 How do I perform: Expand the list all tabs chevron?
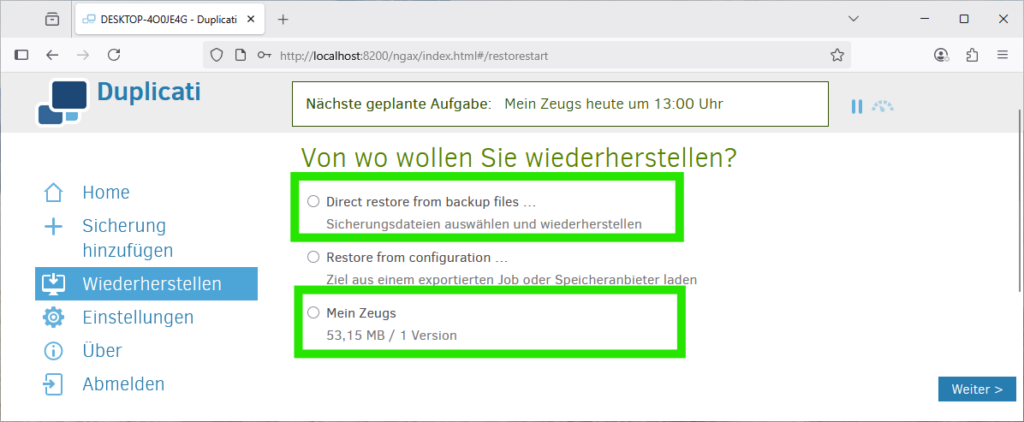853,19
